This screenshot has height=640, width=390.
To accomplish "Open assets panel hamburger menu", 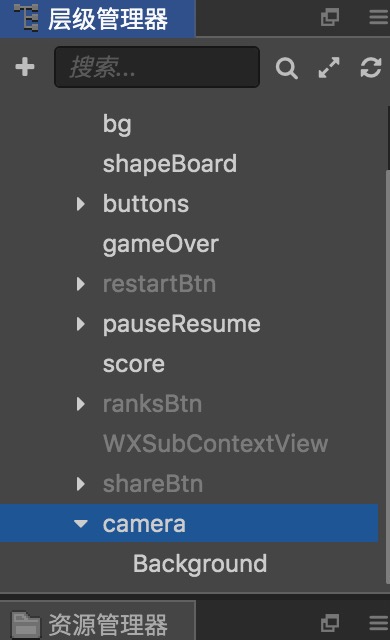I will click(379, 623).
